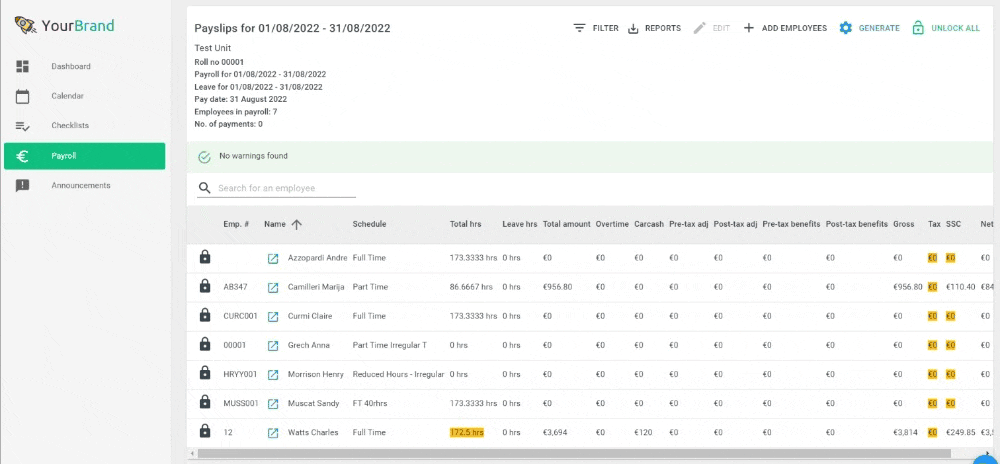Image resolution: width=1000 pixels, height=464 pixels.
Task: Click the search magnifier icon
Action: click(x=204, y=188)
